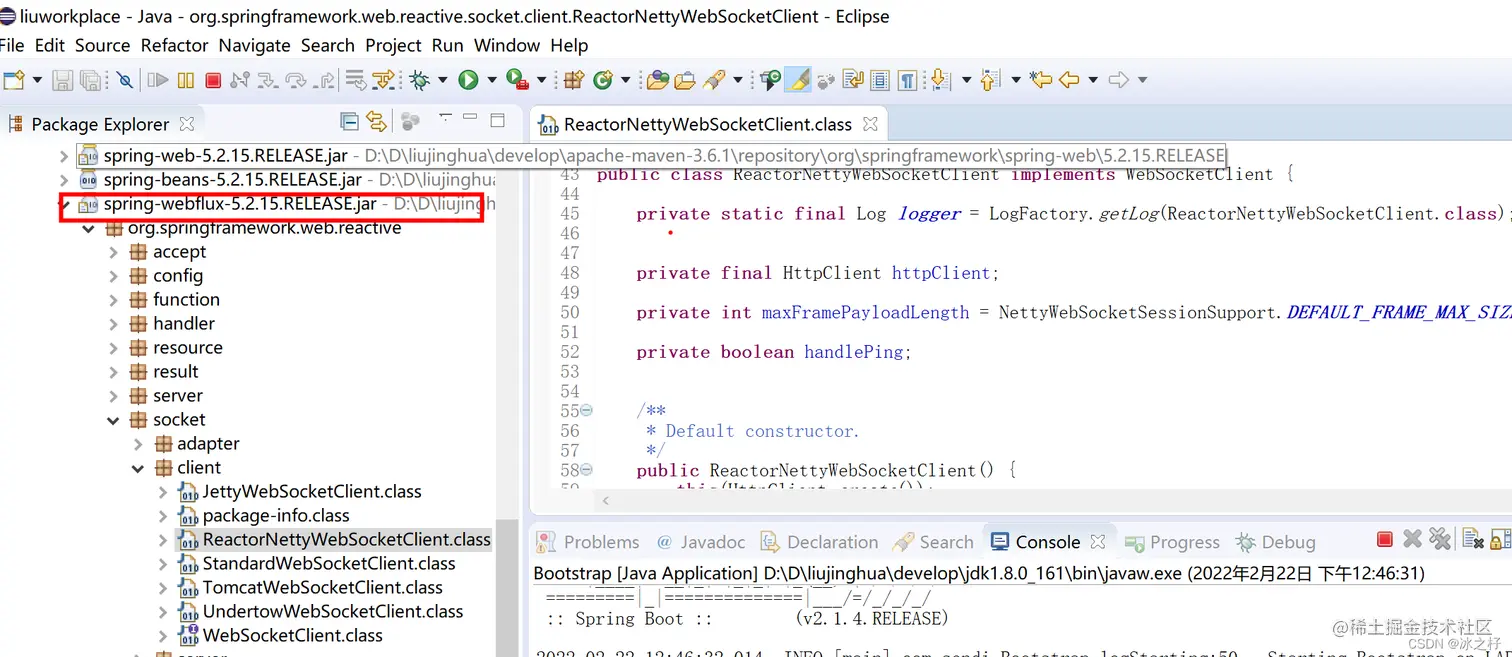Click the Run External Tools icon
The image size is (1512, 657).
click(517, 80)
